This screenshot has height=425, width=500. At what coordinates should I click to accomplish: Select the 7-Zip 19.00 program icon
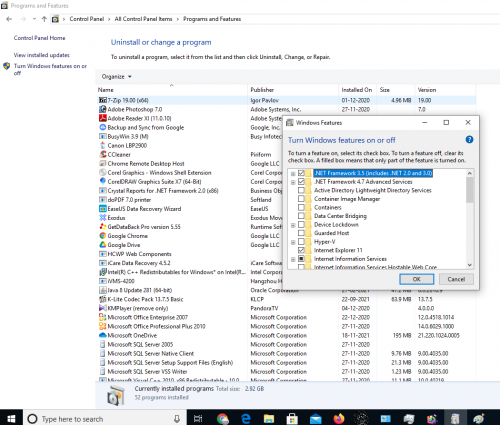[103, 100]
